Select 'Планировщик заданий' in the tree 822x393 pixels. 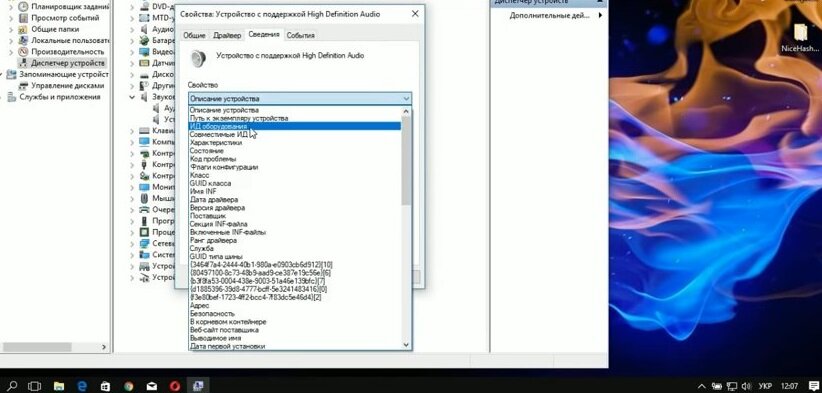click(70, 7)
